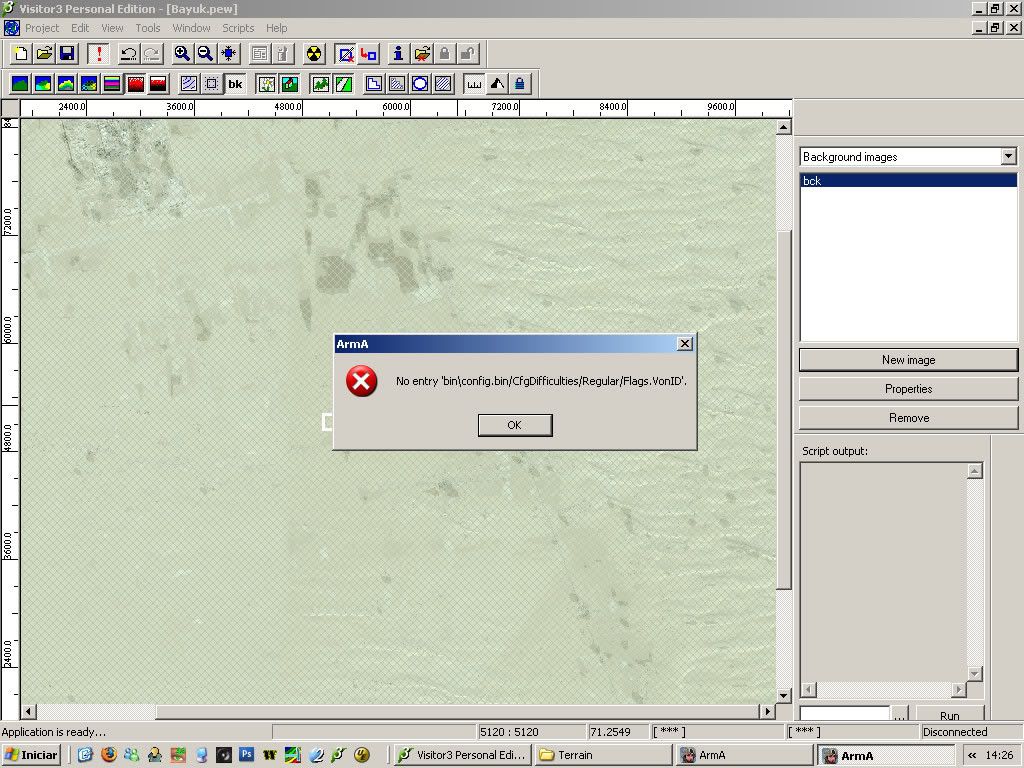Toggle the blue padlock lock button
Viewport: 1024px width, 768px height.
(519, 84)
